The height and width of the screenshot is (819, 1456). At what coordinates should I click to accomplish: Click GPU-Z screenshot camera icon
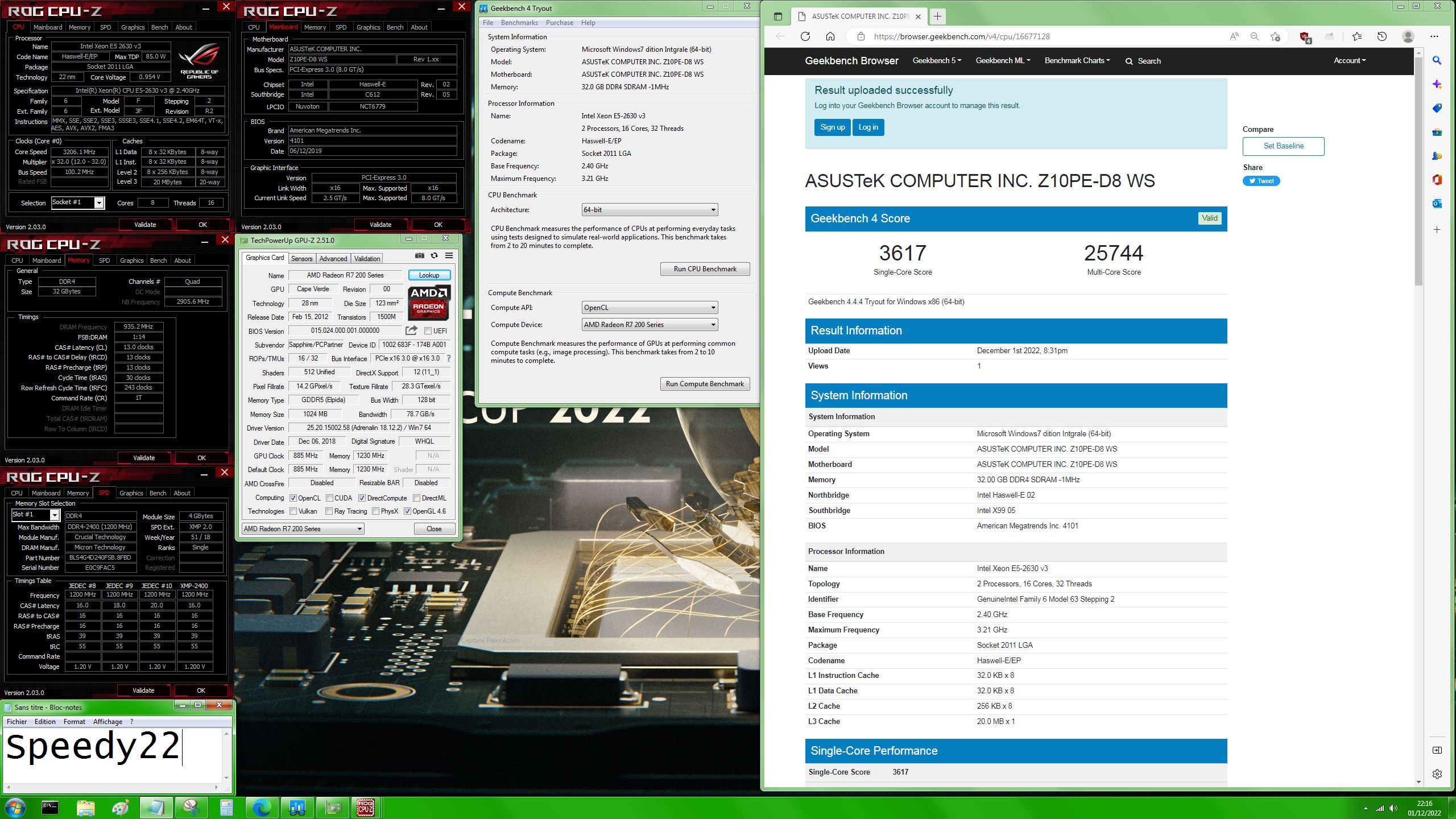pyautogui.click(x=420, y=256)
